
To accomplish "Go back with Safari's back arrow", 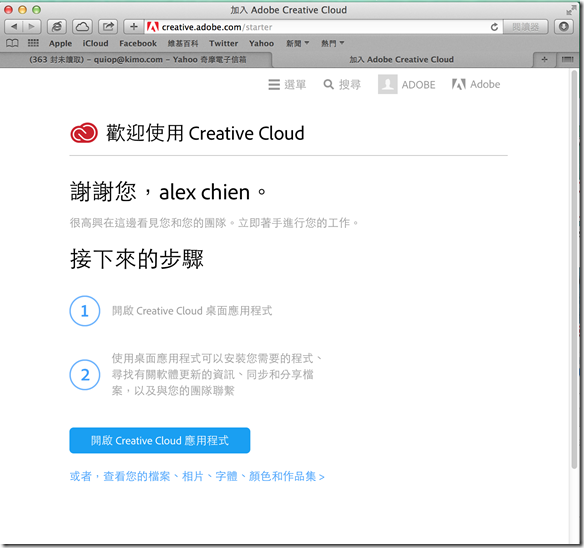I will [x=13, y=27].
